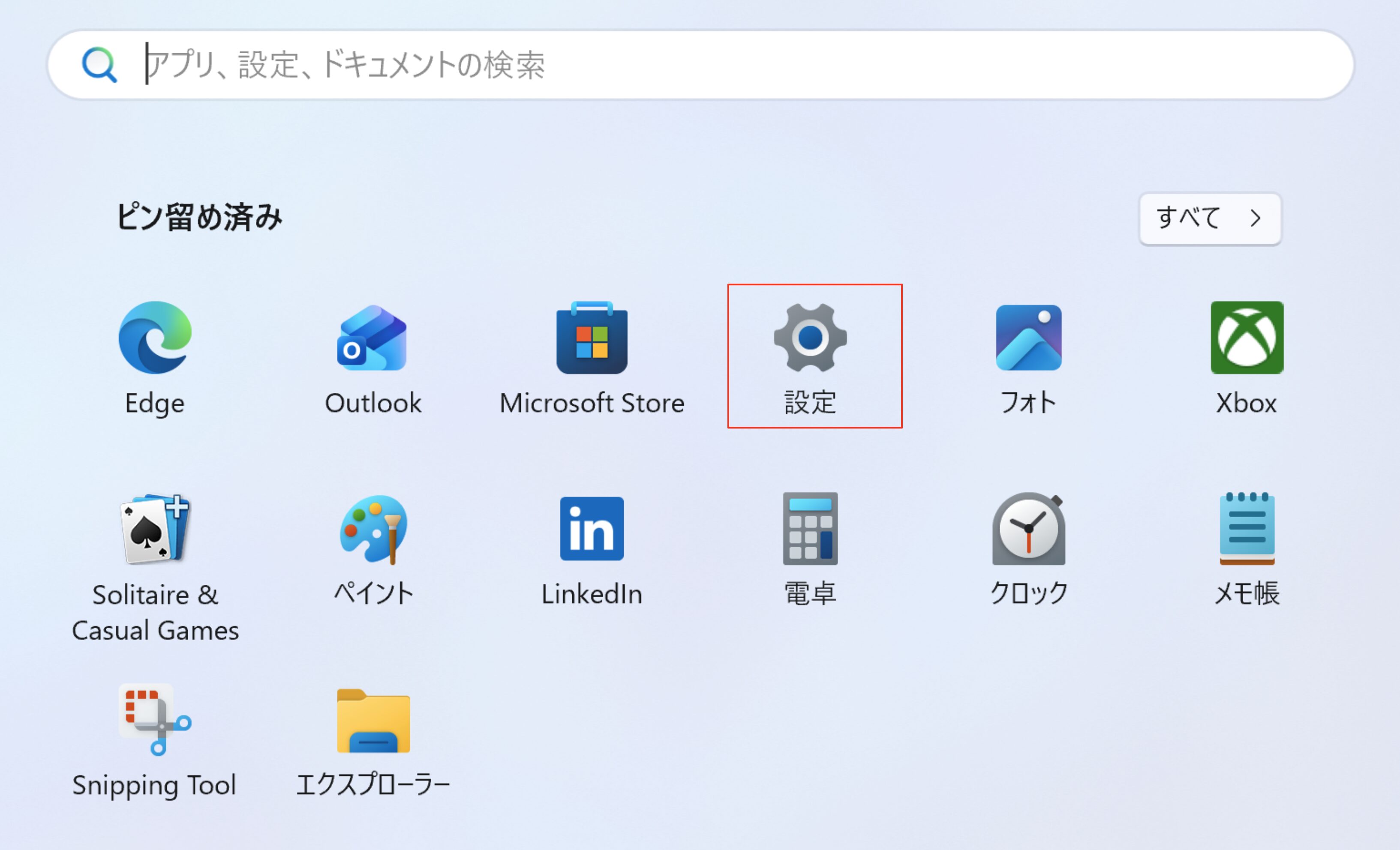Start Solitaire & Casual Games
1400x850 pixels.
point(155,529)
